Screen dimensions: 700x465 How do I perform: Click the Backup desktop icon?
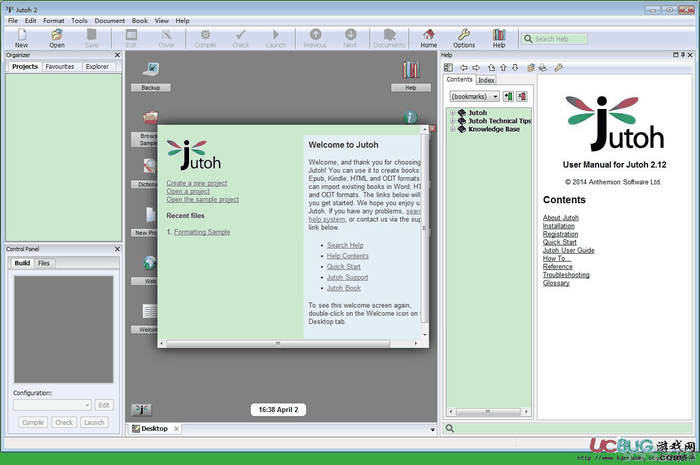coord(151,69)
